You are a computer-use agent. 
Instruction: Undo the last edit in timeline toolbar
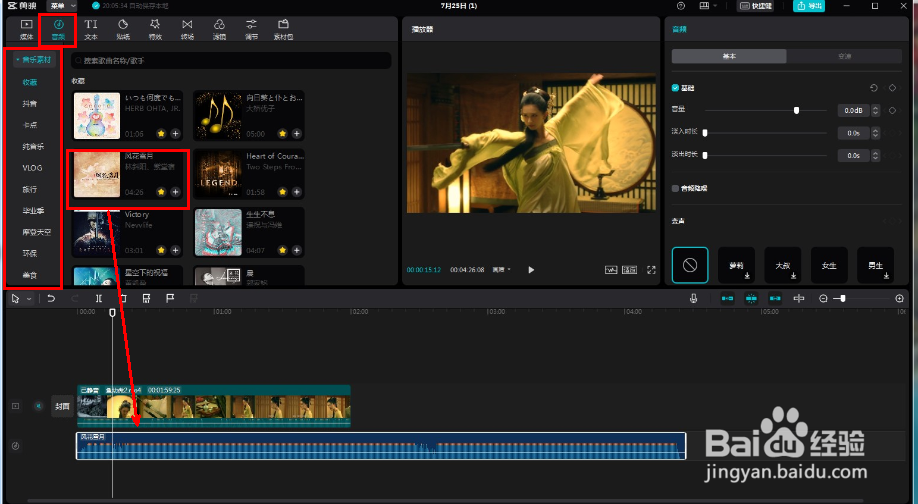click(x=51, y=299)
